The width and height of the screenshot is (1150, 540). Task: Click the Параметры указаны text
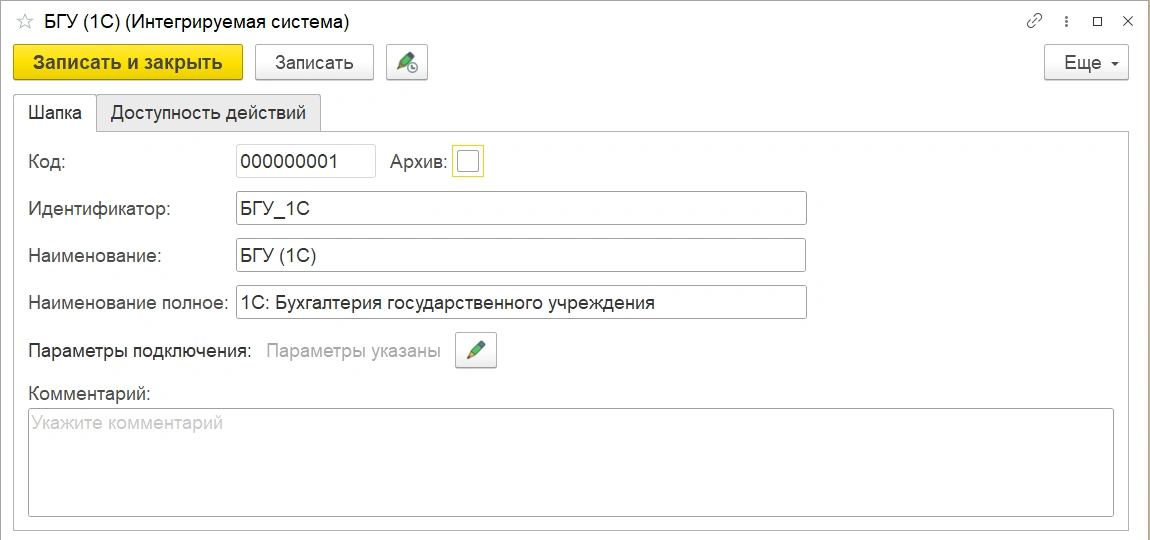coord(354,351)
